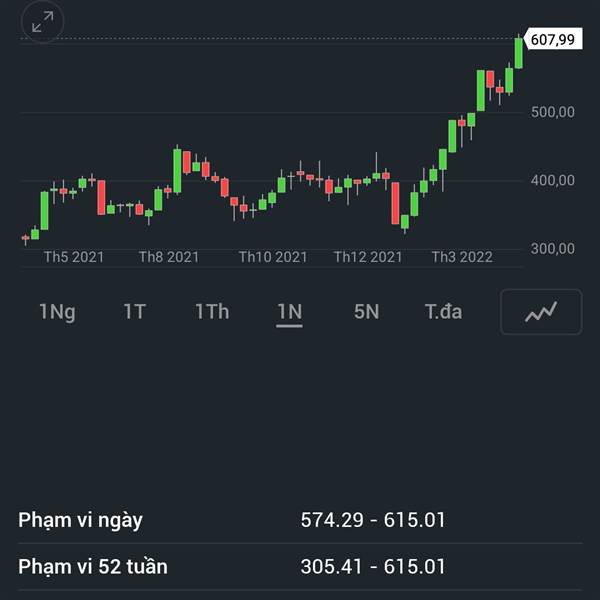Image resolution: width=600 pixels, height=600 pixels.
Task: Tap the 400,00 price axis label
Action: [x=553, y=180]
